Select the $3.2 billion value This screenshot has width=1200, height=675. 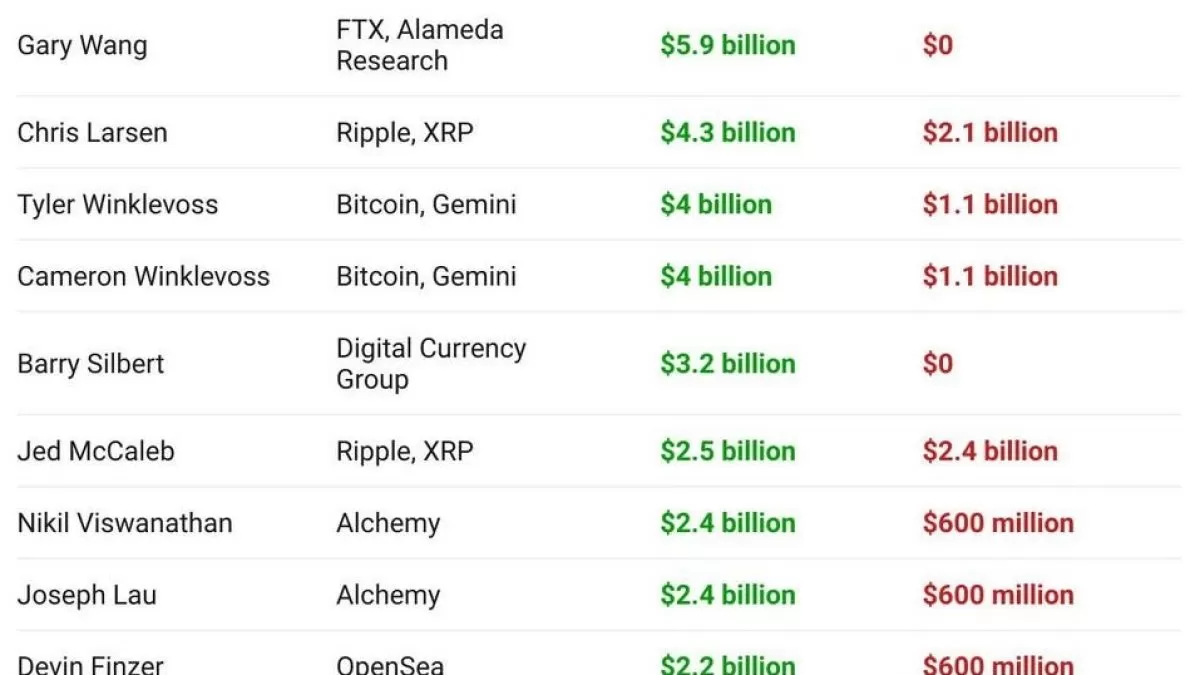click(727, 364)
